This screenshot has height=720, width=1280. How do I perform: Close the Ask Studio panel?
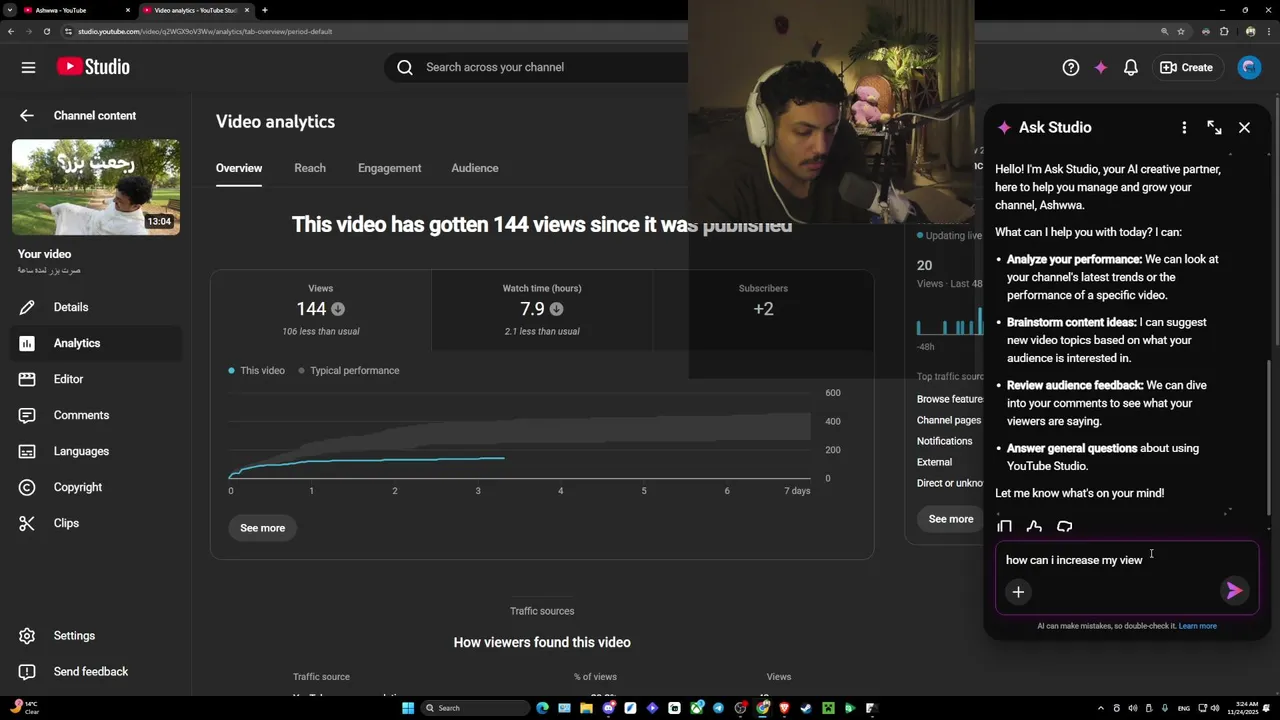1244,128
